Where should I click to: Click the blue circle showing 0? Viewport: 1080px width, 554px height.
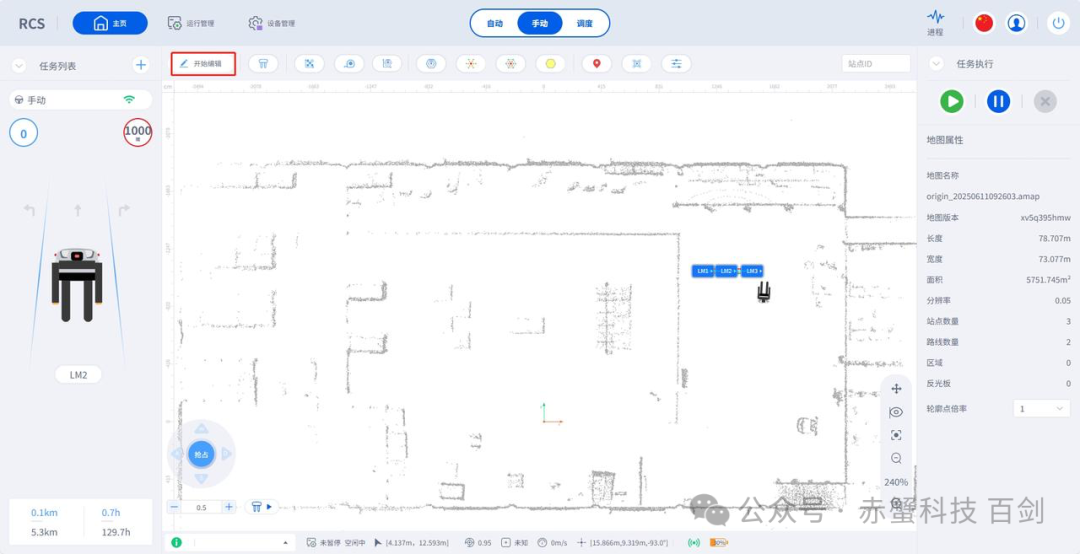click(23, 133)
